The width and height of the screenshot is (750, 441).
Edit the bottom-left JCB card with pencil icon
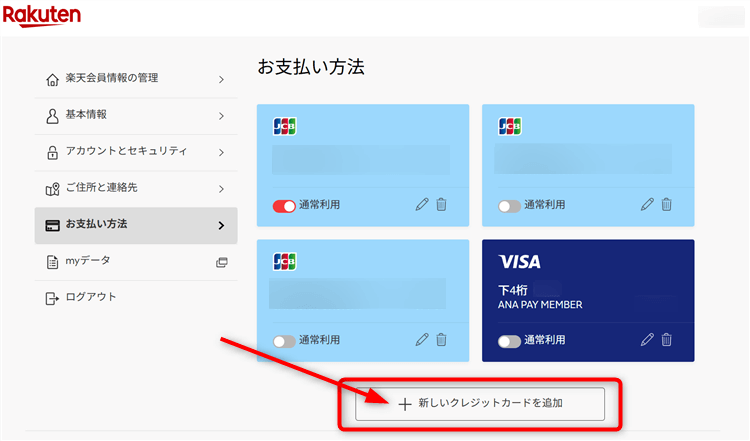click(422, 340)
